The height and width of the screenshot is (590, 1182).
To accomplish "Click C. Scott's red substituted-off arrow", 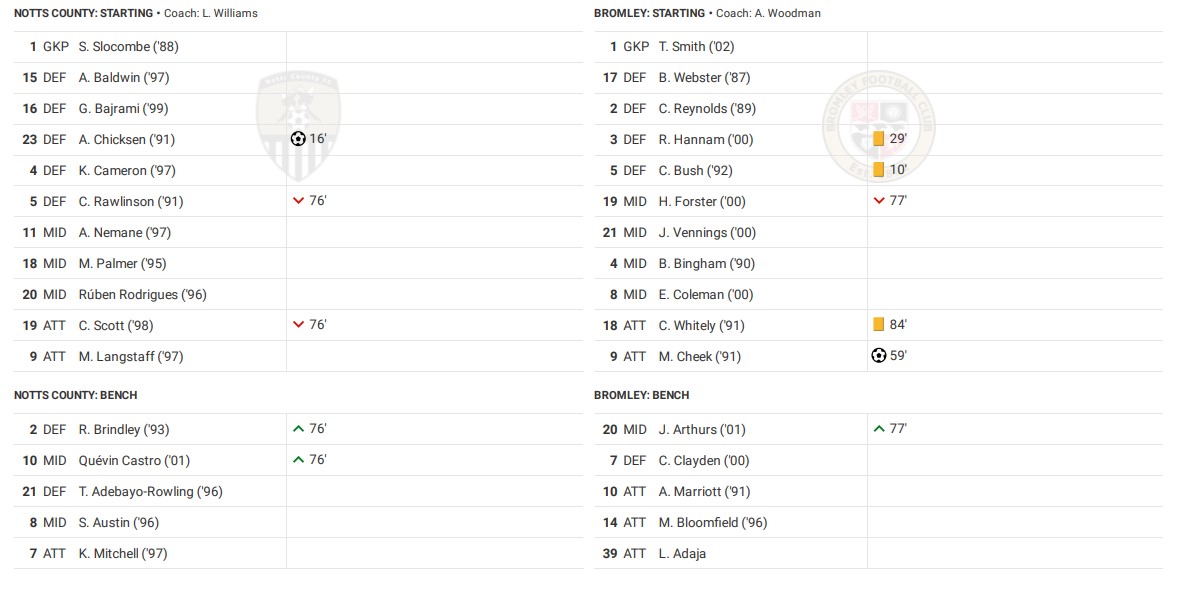I will click(x=298, y=325).
